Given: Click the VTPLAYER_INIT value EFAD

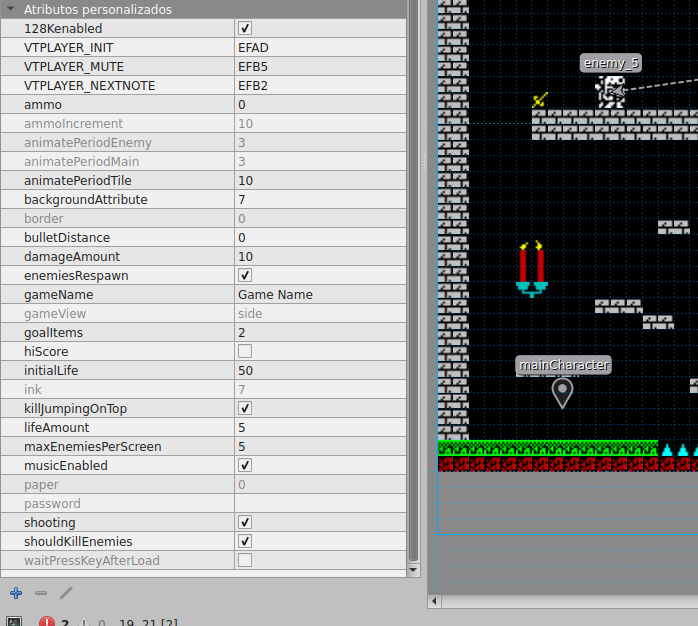Looking at the screenshot, I should [253, 48].
